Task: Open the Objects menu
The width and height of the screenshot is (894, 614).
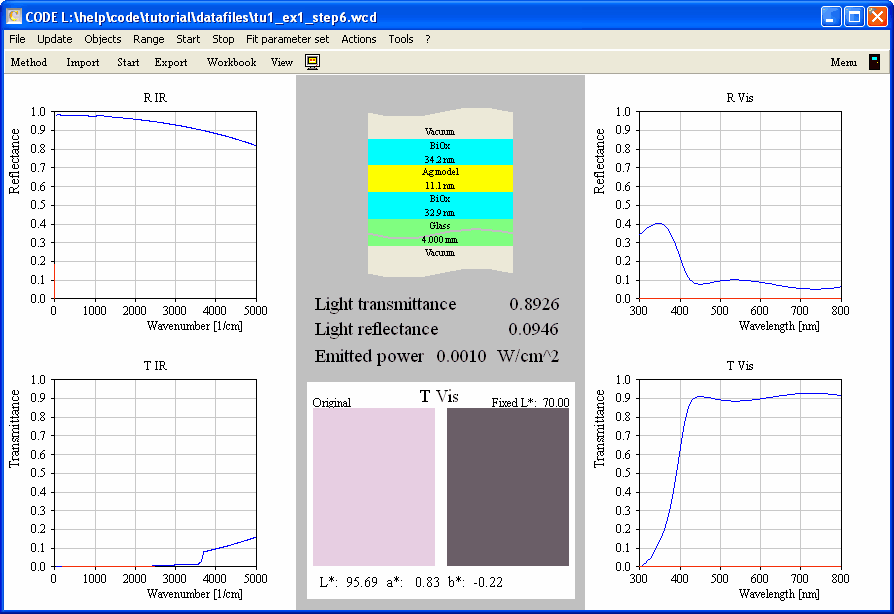Action: [x=102, y=39]
